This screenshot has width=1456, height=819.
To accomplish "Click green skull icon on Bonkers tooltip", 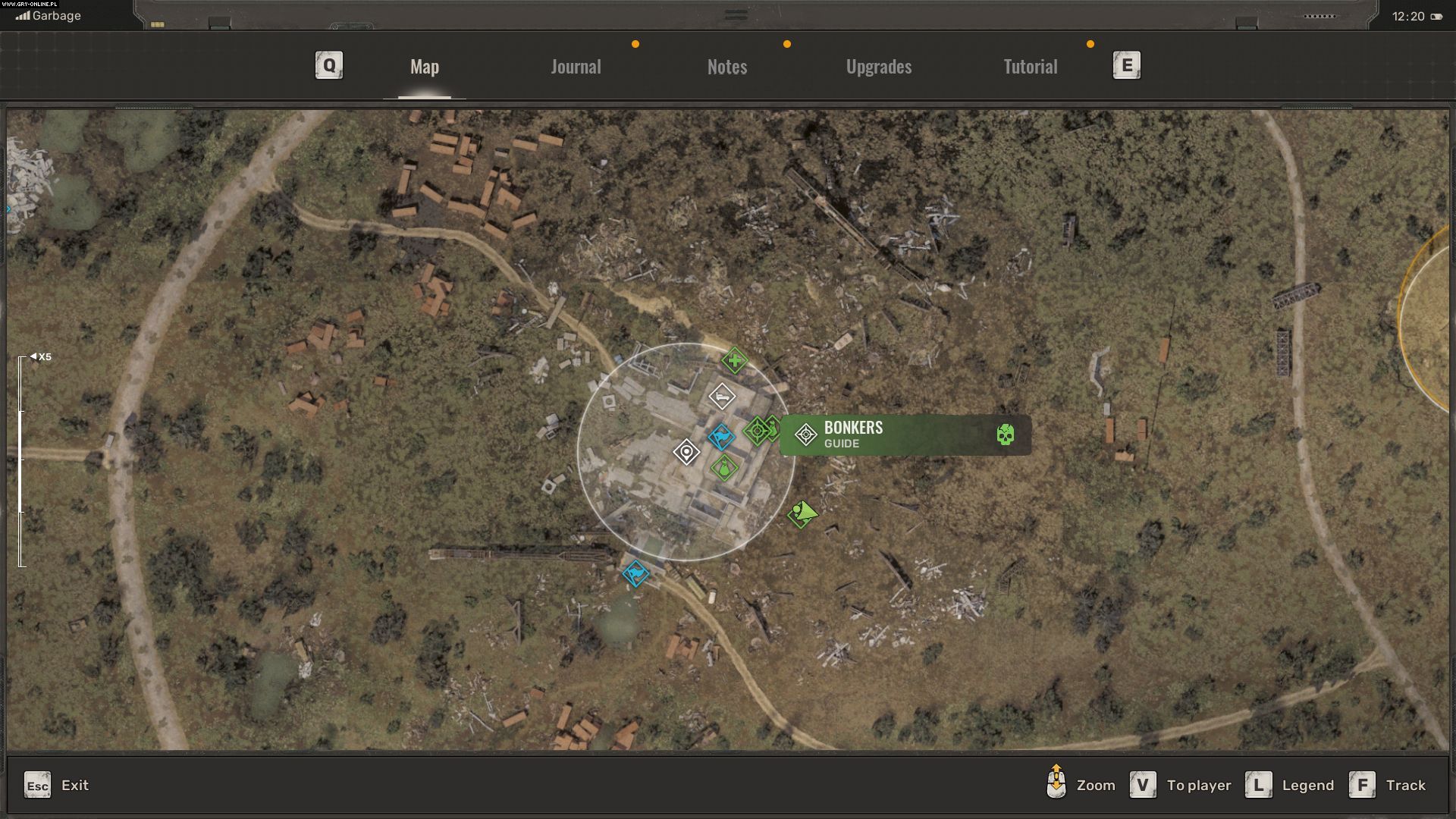I will pos(1005,435).
